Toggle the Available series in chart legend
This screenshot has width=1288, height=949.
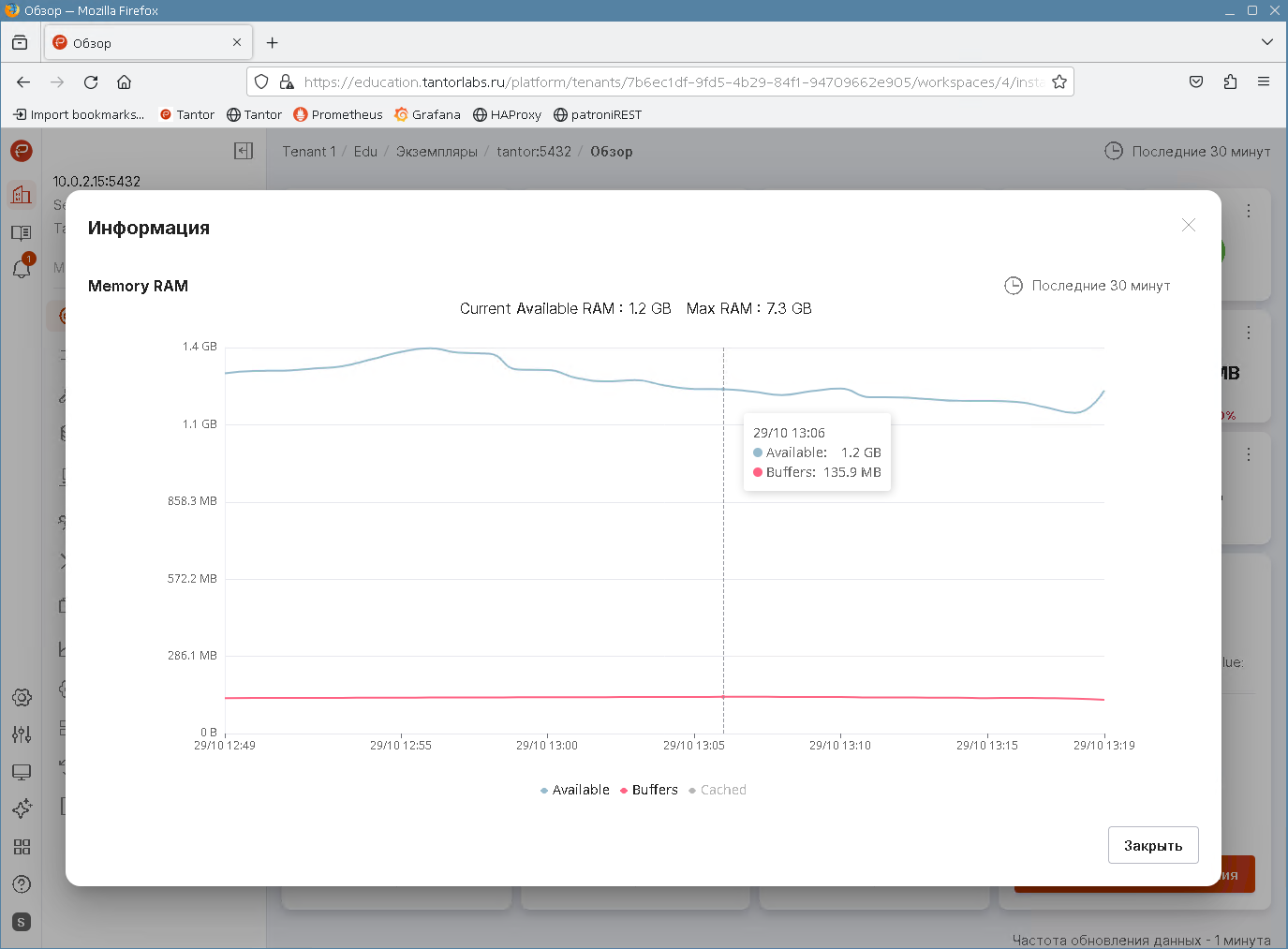575,790
